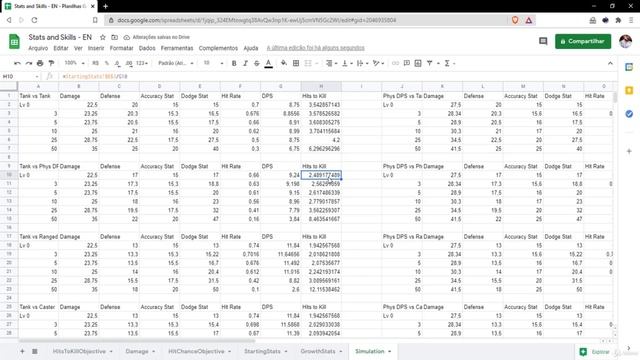This screenshot has width=640, height=360.
Task: Open text rotation options
Action: point(378,63)
